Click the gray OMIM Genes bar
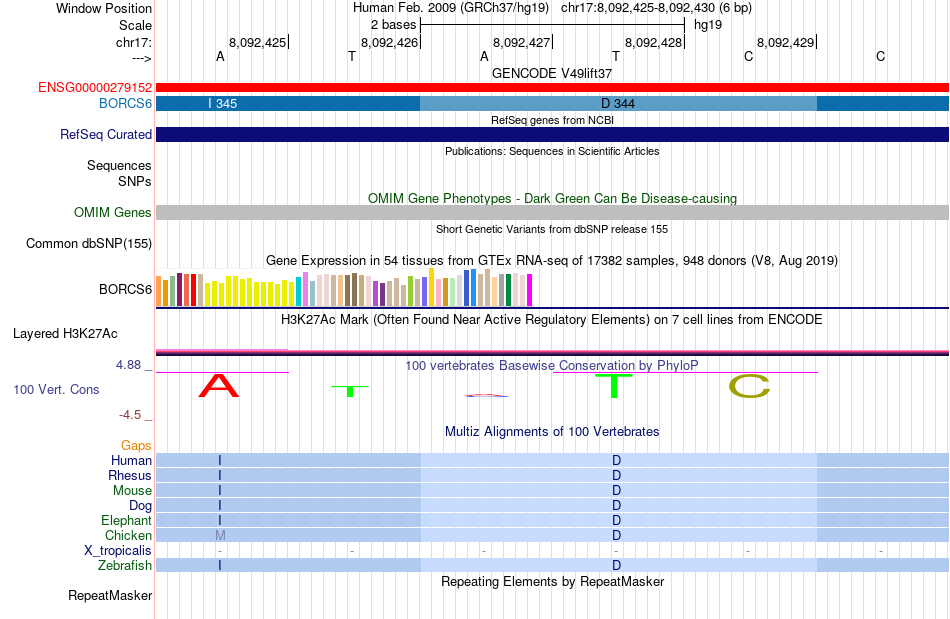The width and height of the screenshot is (950, 619). (552, 212)
